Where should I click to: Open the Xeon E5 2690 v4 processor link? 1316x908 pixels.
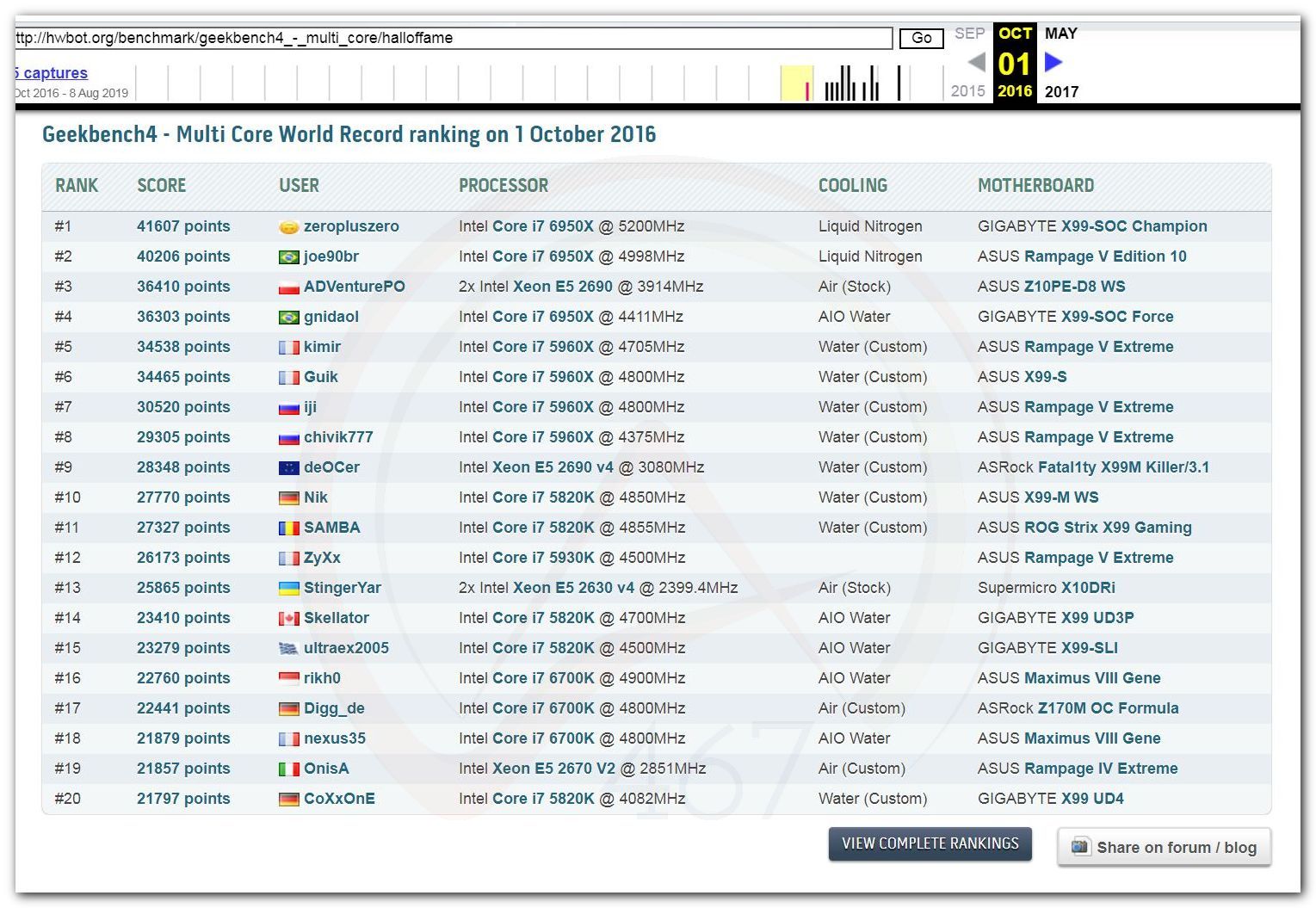coord(553,467)
